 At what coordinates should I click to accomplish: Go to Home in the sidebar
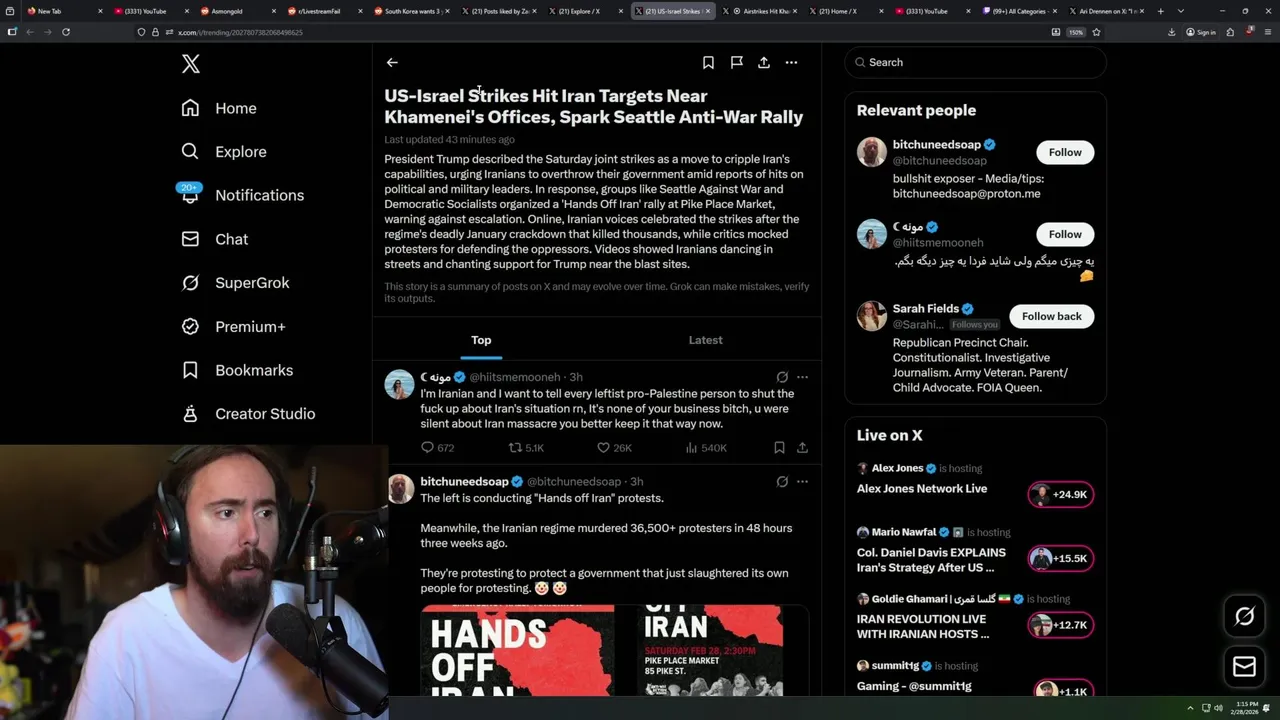[x=219, y=108]
